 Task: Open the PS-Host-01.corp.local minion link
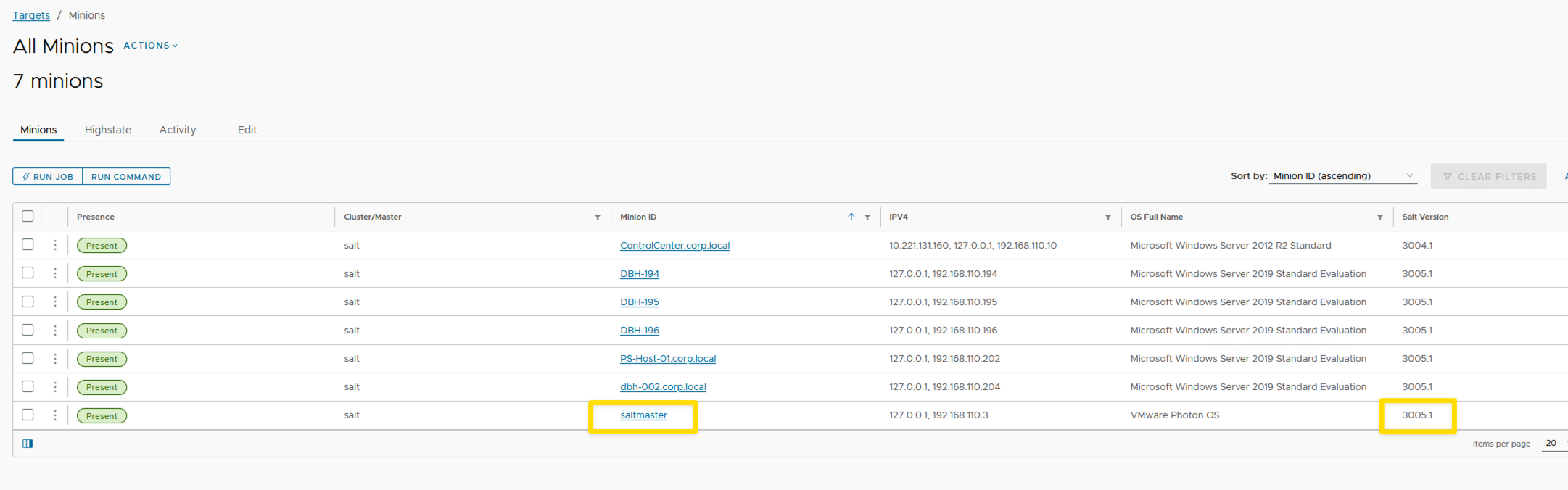pos(667,359)
